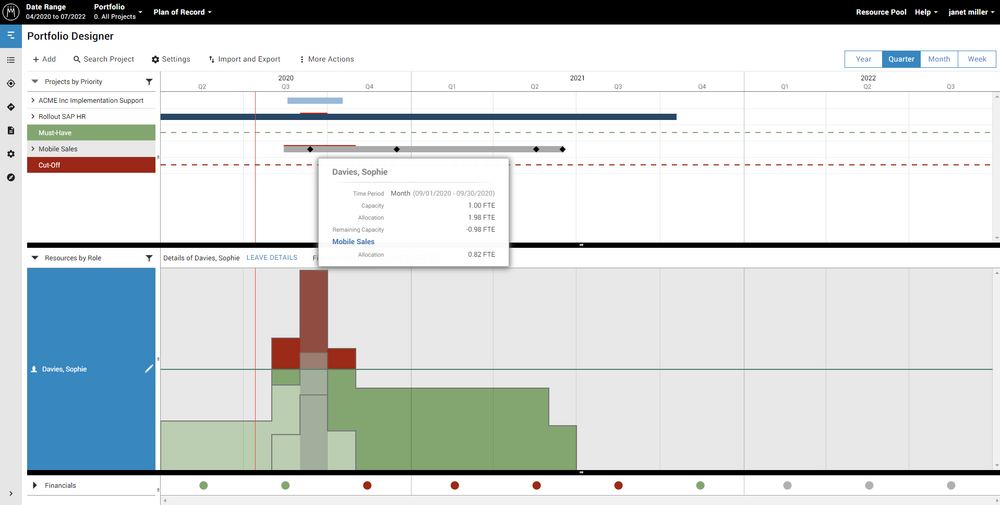Click the company logo in top-left corner
This screenshot has width=1000, height=505.
coord(10,12)
